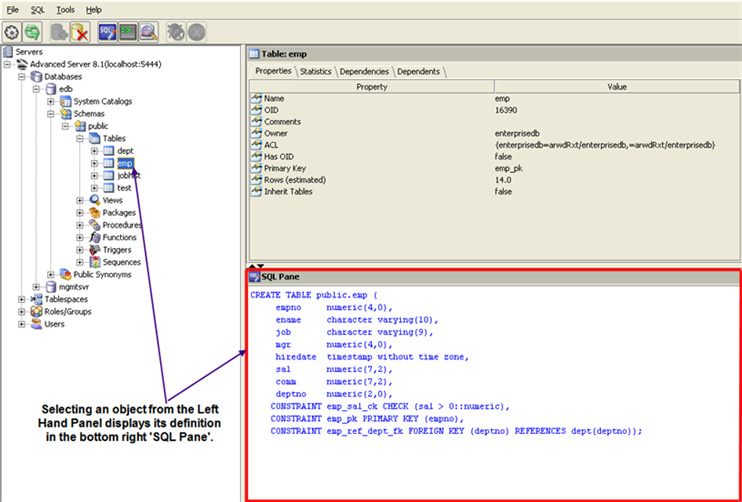The image size is (742, 502).
Task: Open the Tools menu
Action: [65, 9]
